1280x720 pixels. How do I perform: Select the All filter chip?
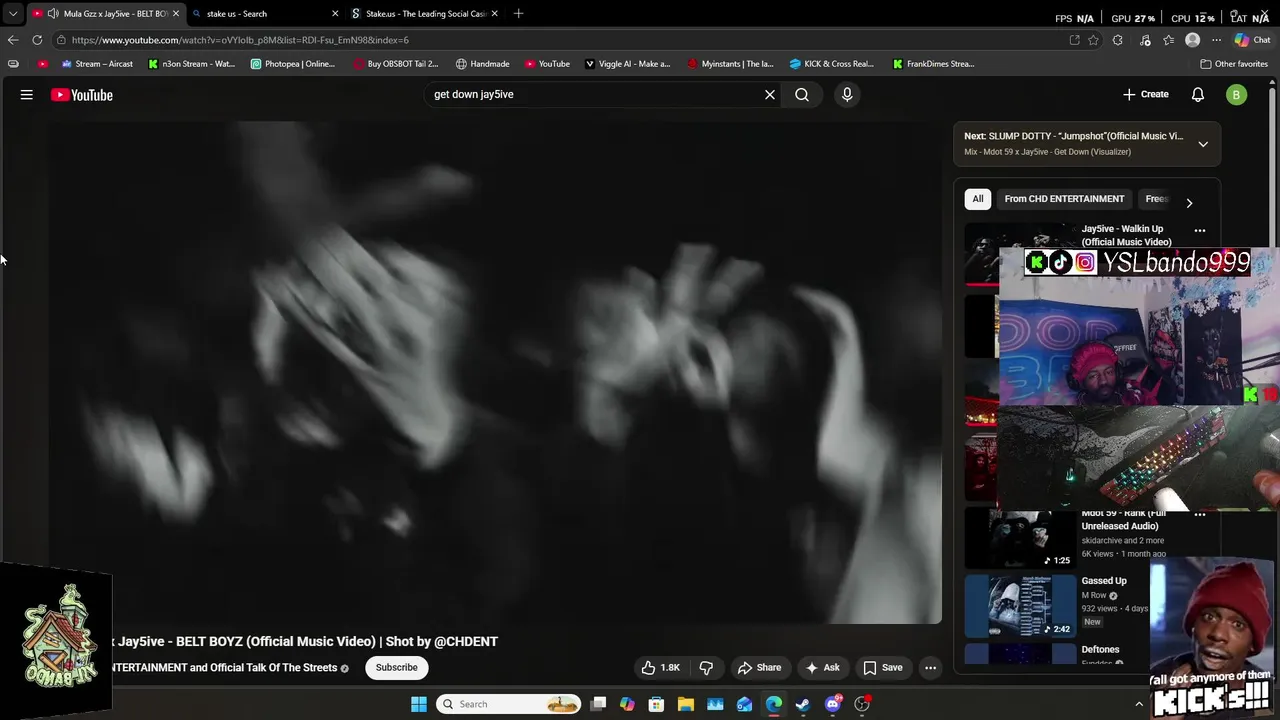click(x=978, y=199)
